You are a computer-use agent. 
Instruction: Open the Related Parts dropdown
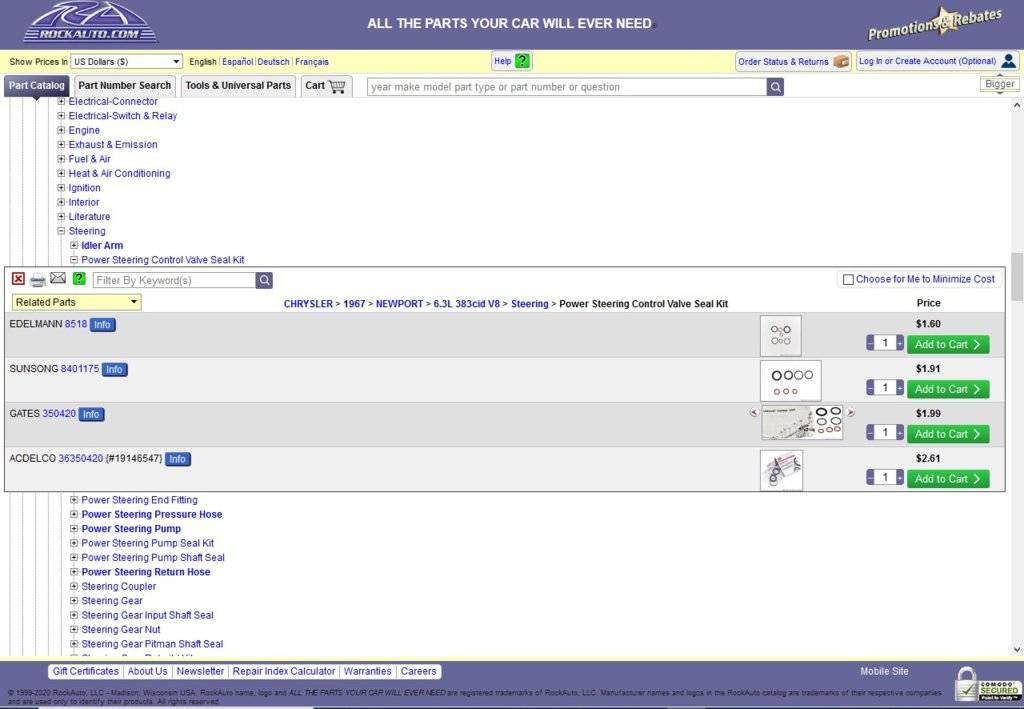[x=77, y=302]
